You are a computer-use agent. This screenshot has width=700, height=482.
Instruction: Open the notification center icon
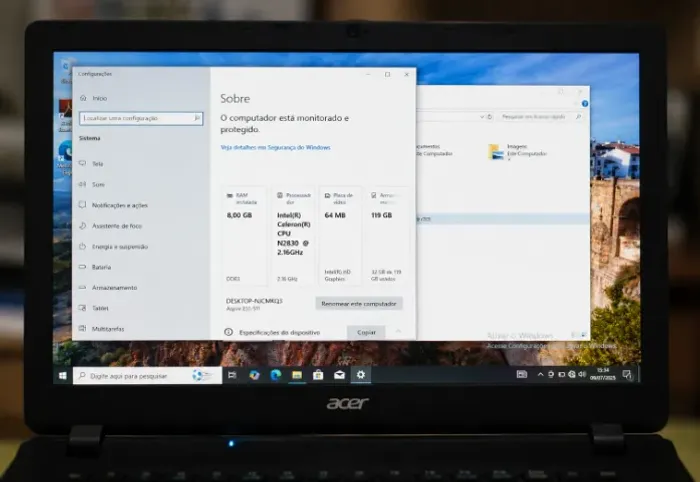pyautogui.click(x=627, y=375)
